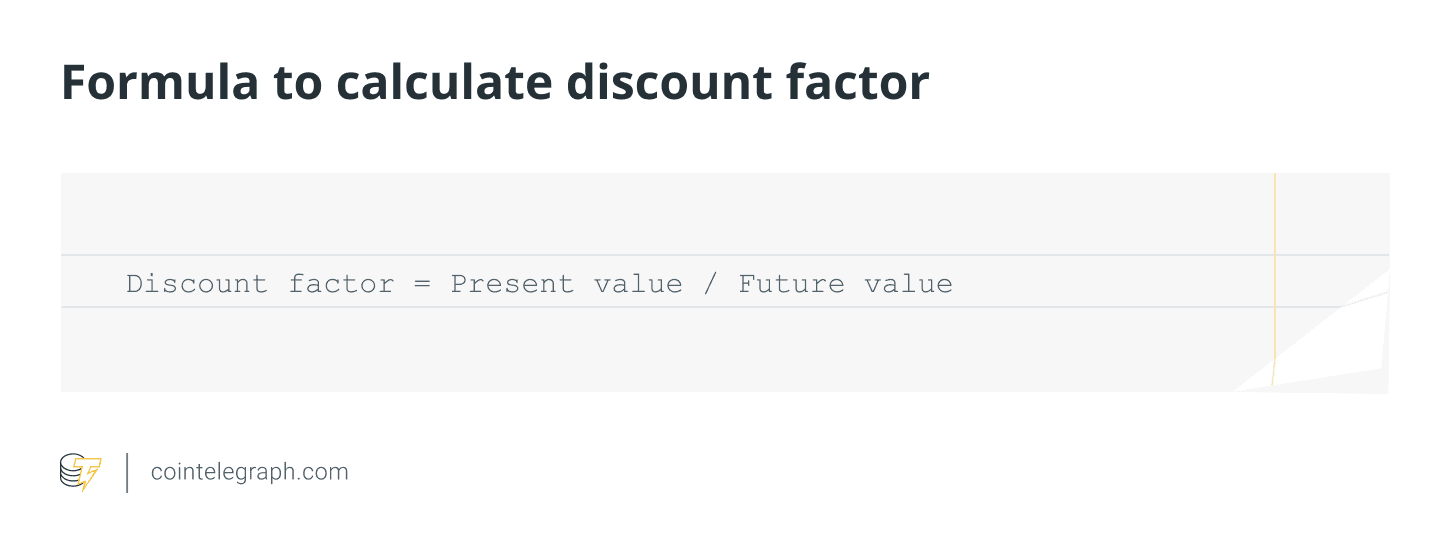This screenshot has height=553, width=1450.
Task: Click the Cointelegraph coin-stack lightning logo
Action: point(81,472)
